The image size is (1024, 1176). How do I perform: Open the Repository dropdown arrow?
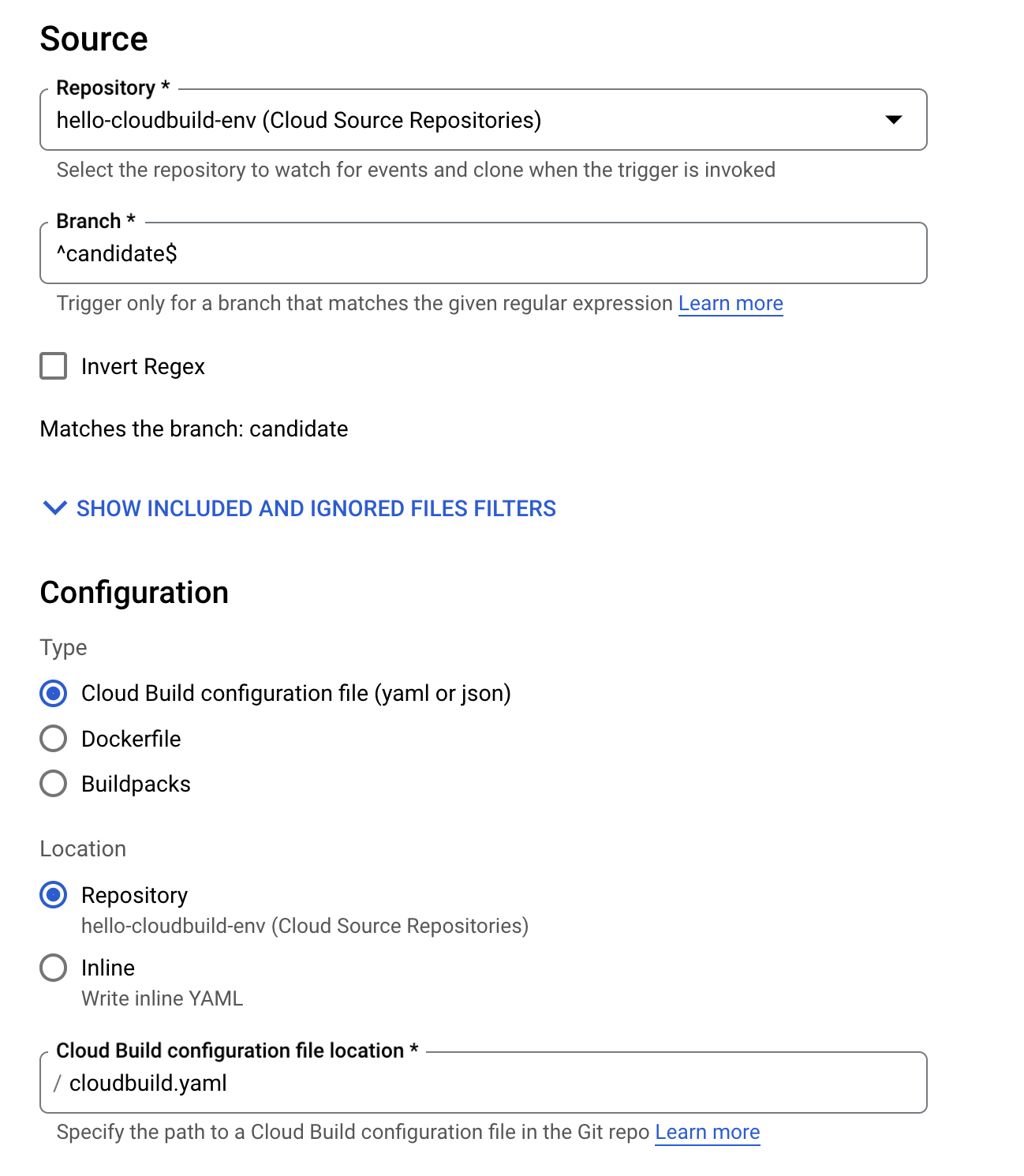point(893,120)
